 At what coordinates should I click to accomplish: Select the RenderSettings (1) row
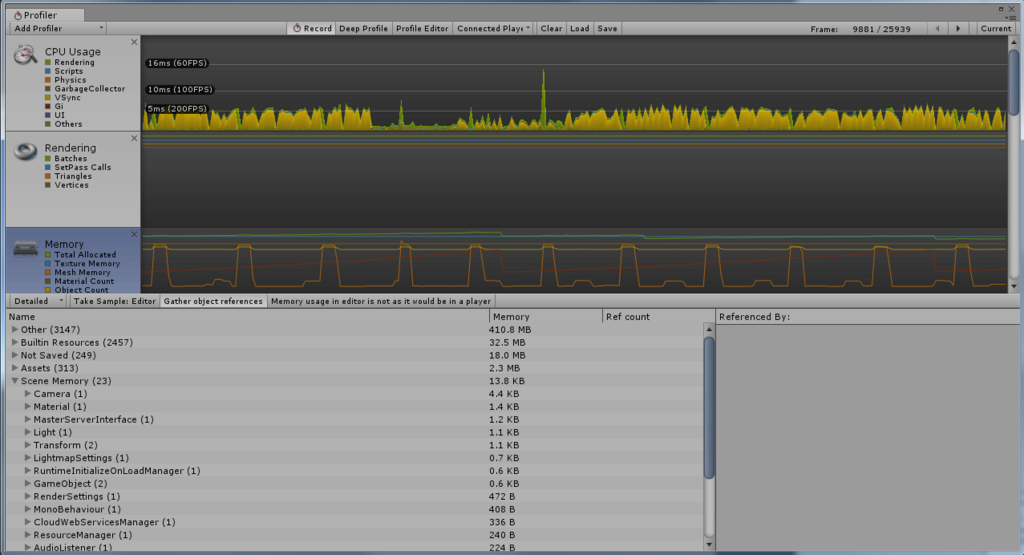[356, 496]
